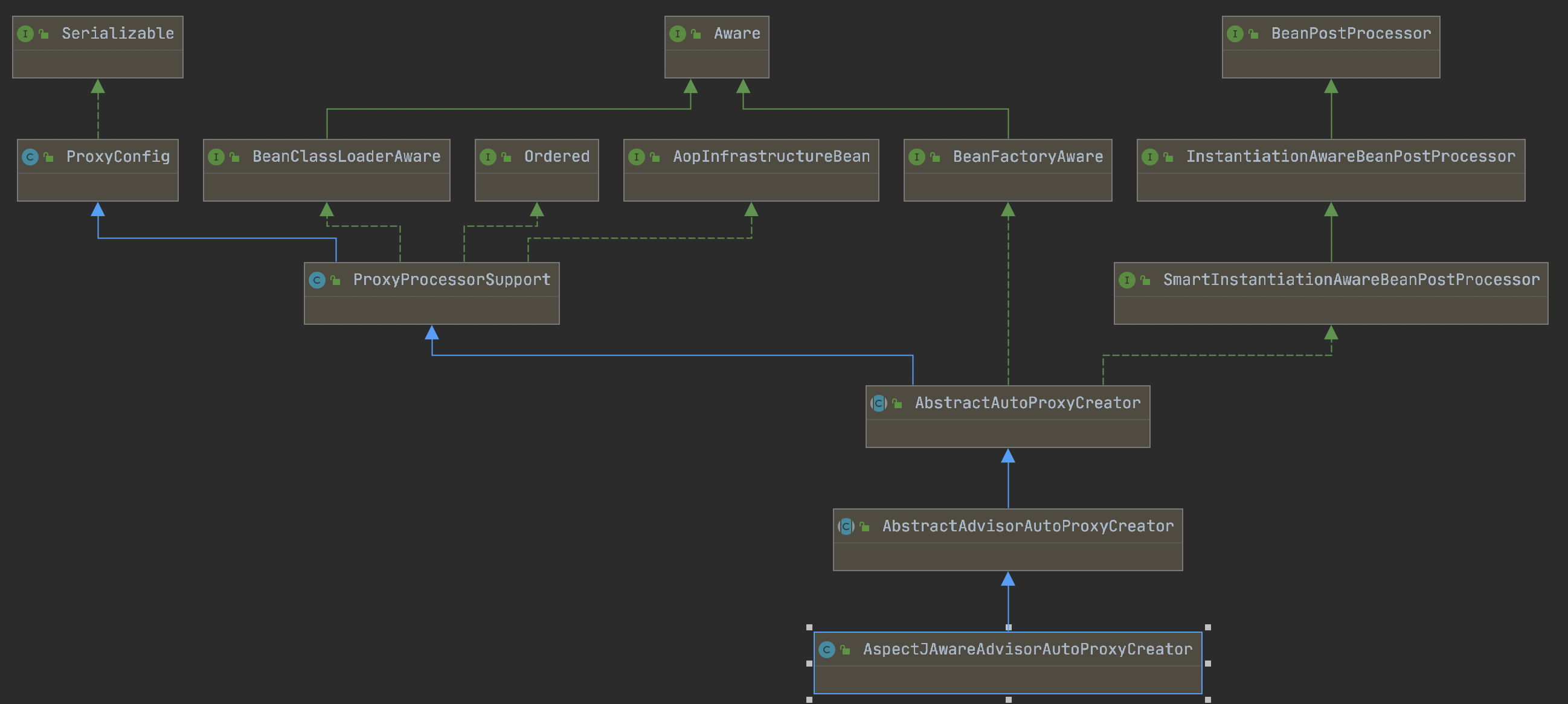The width and height of the screenshot is (1568, 704).
Task: Click the BeanPostProcessor interface icon
Action: click(x=1235, y=33)
